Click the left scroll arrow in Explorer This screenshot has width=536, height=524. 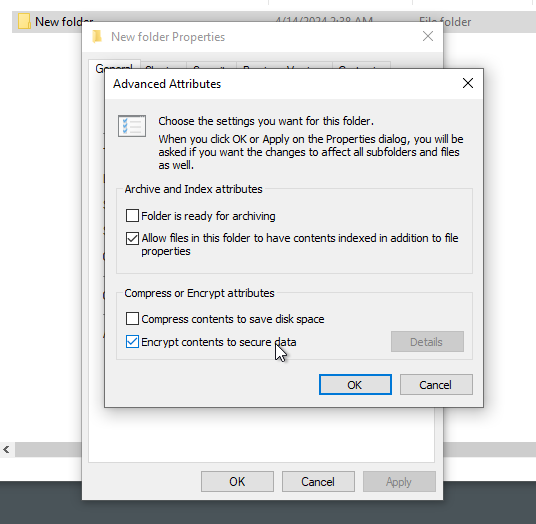click(6, 449)
